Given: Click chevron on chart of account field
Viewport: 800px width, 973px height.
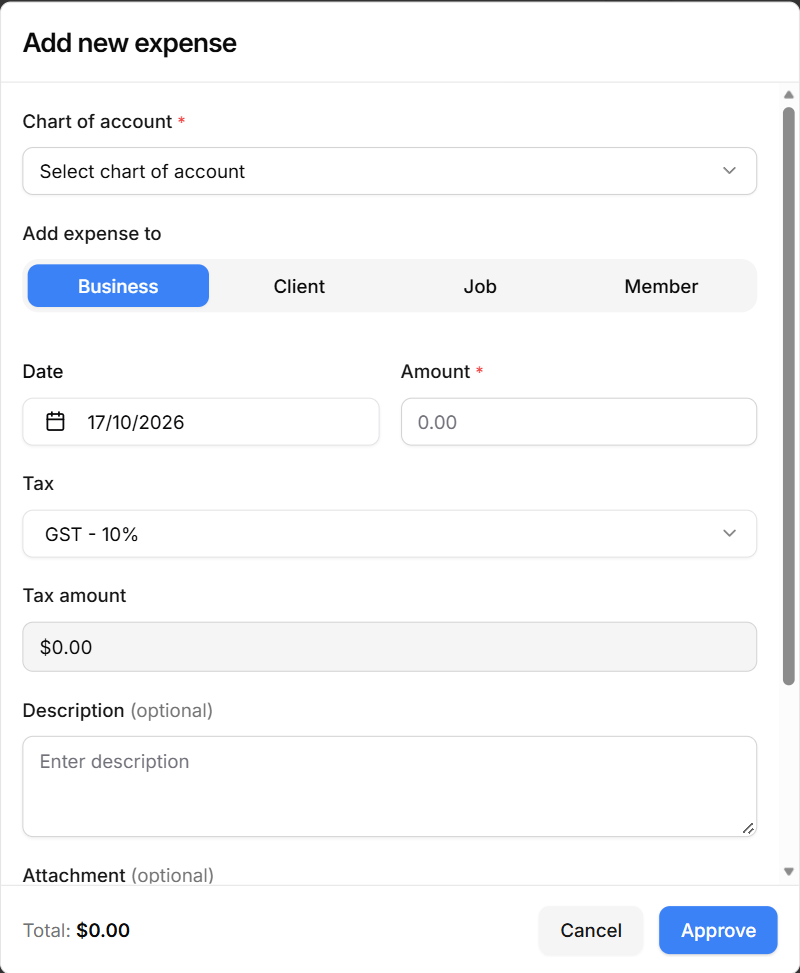Looking at the screenshot, I should point(729,171).
